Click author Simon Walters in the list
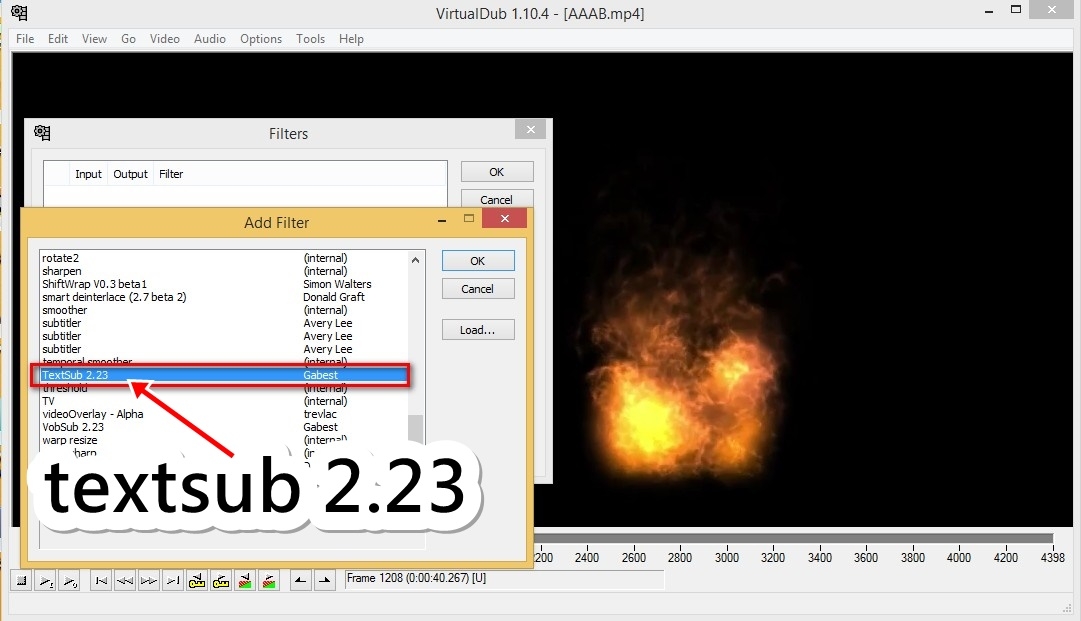The image size is (1081, 621). pos(337,284)
